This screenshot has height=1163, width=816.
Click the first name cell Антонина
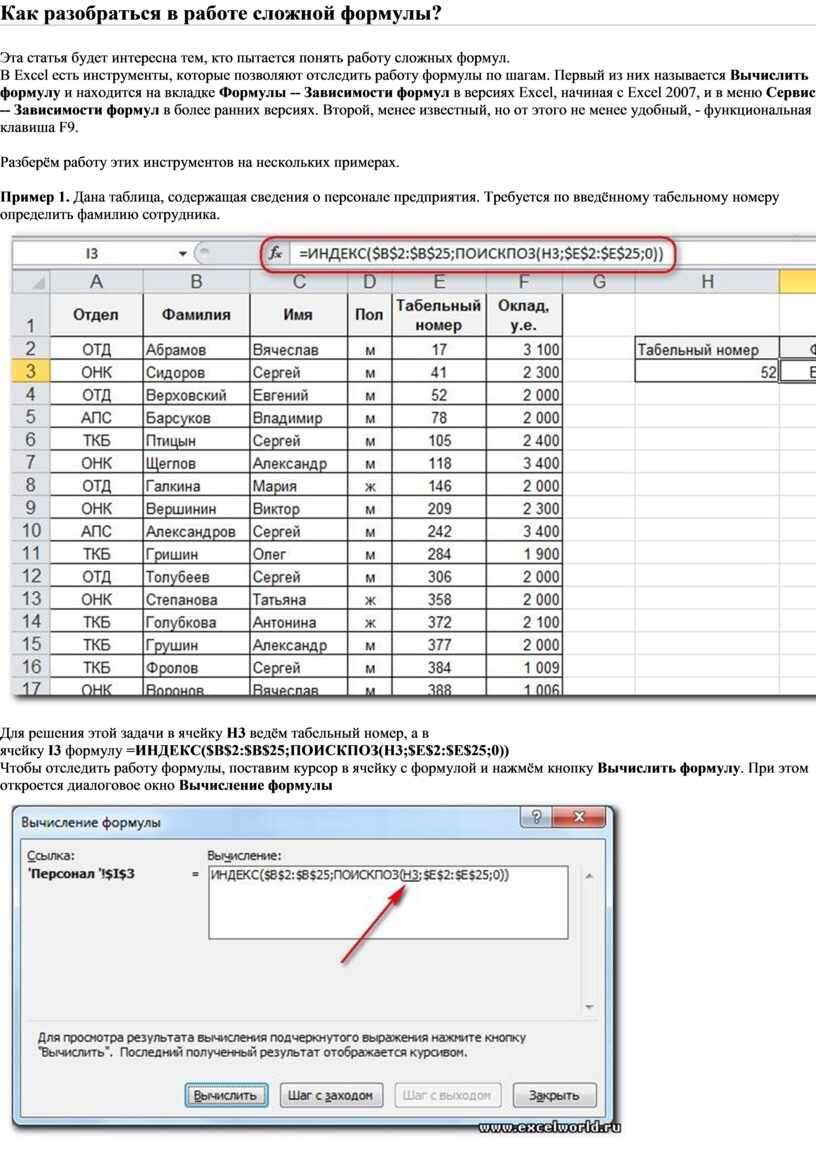click(x=299, y=622)
